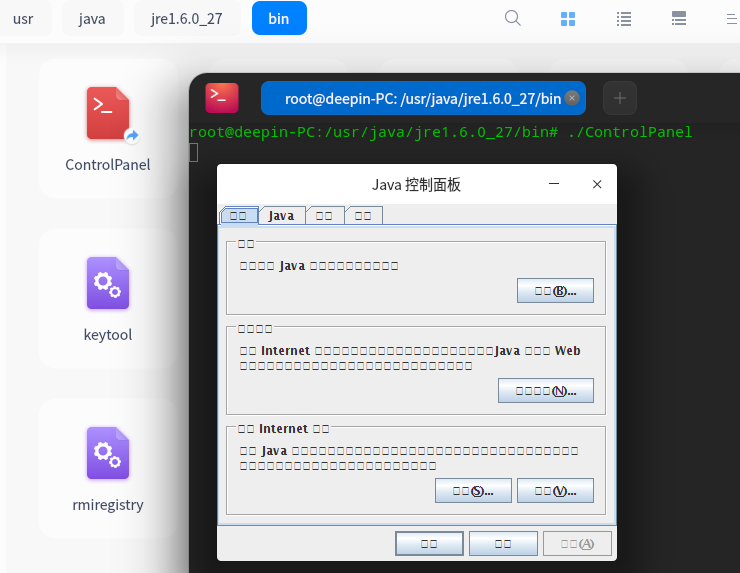740x573 pixels.
Task: Open the third tab after Java
Action: click(324, 216)
